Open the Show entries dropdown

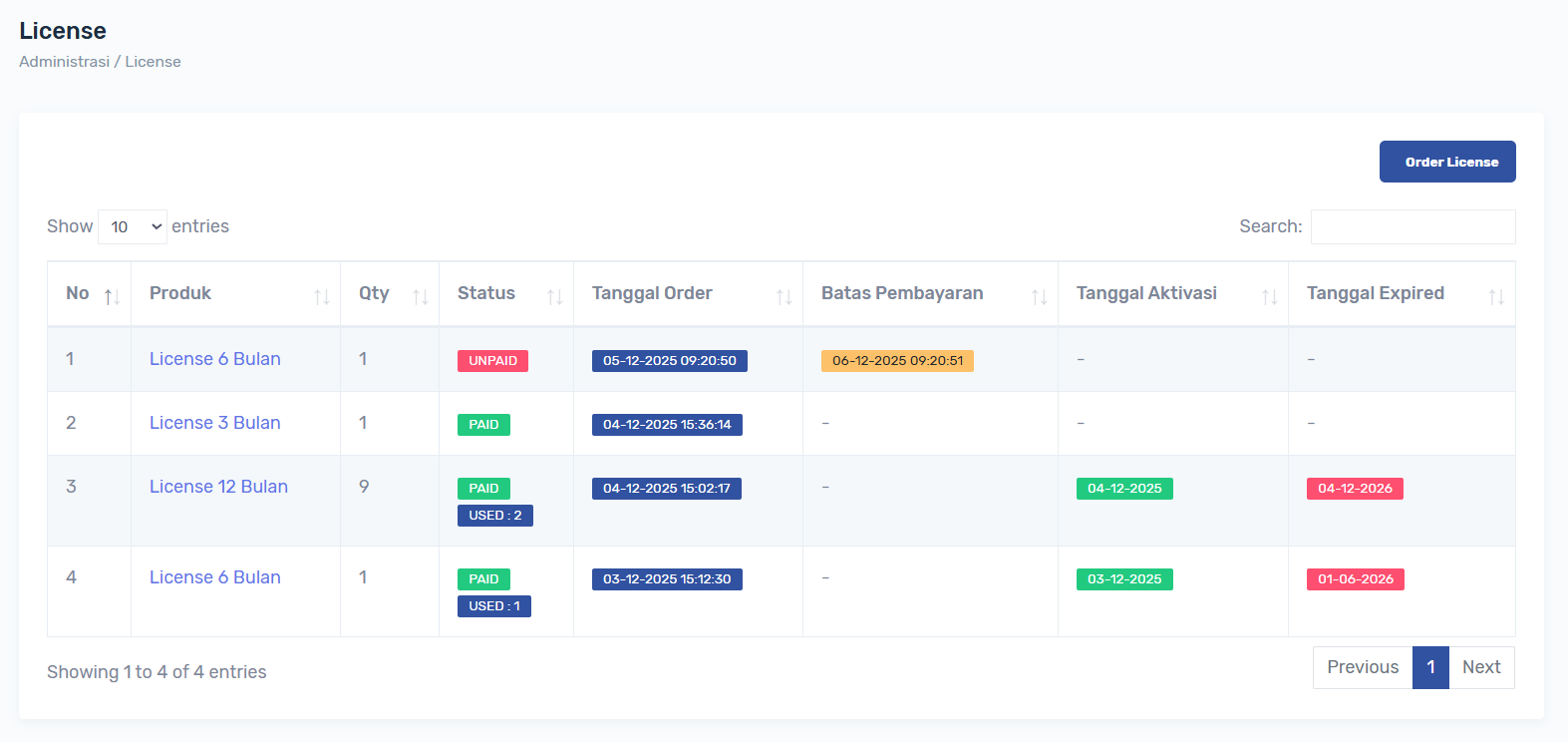point(133,227)
